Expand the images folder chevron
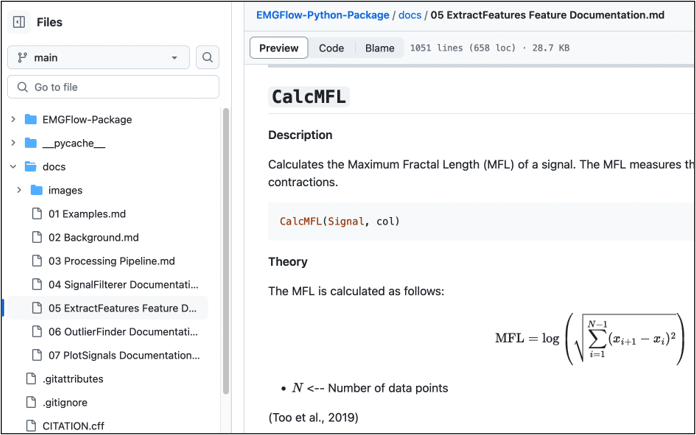The width and height of the screenshot is (696, 435). (x=19, y=190)
